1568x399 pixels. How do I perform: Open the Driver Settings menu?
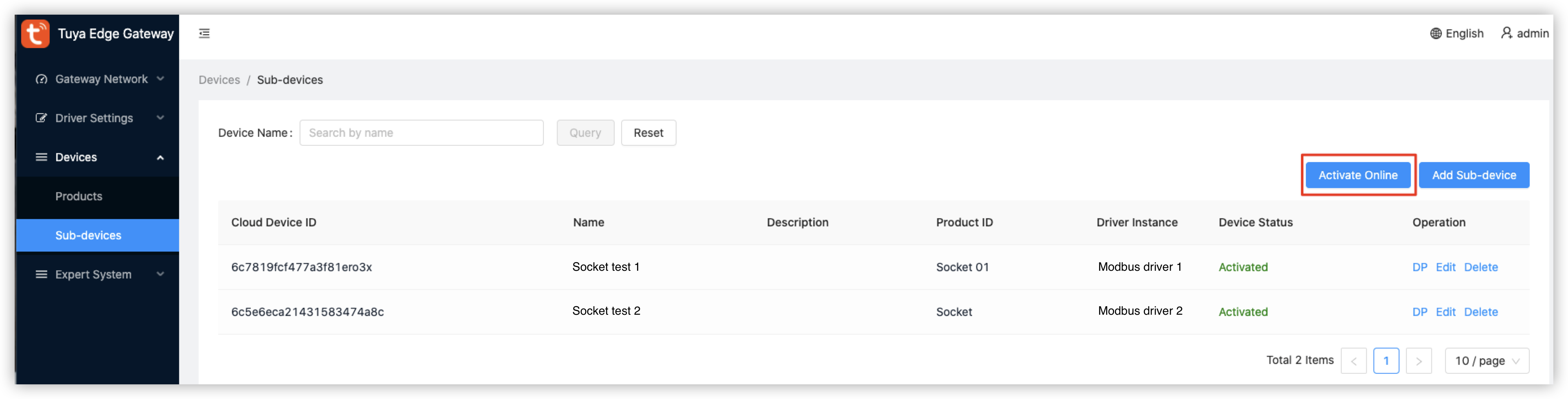pos(97,118)
